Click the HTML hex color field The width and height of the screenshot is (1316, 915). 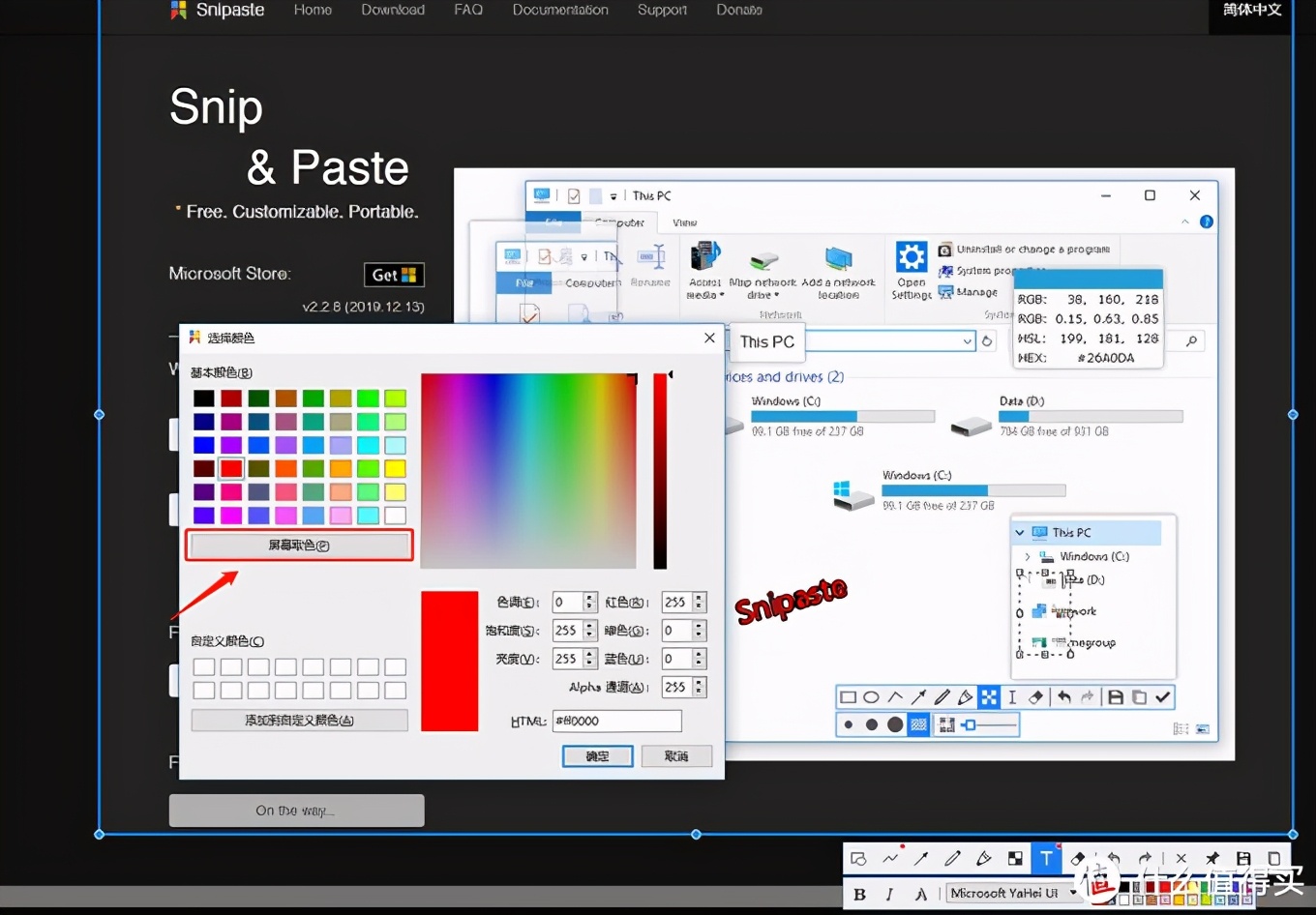tap(617, 721)
